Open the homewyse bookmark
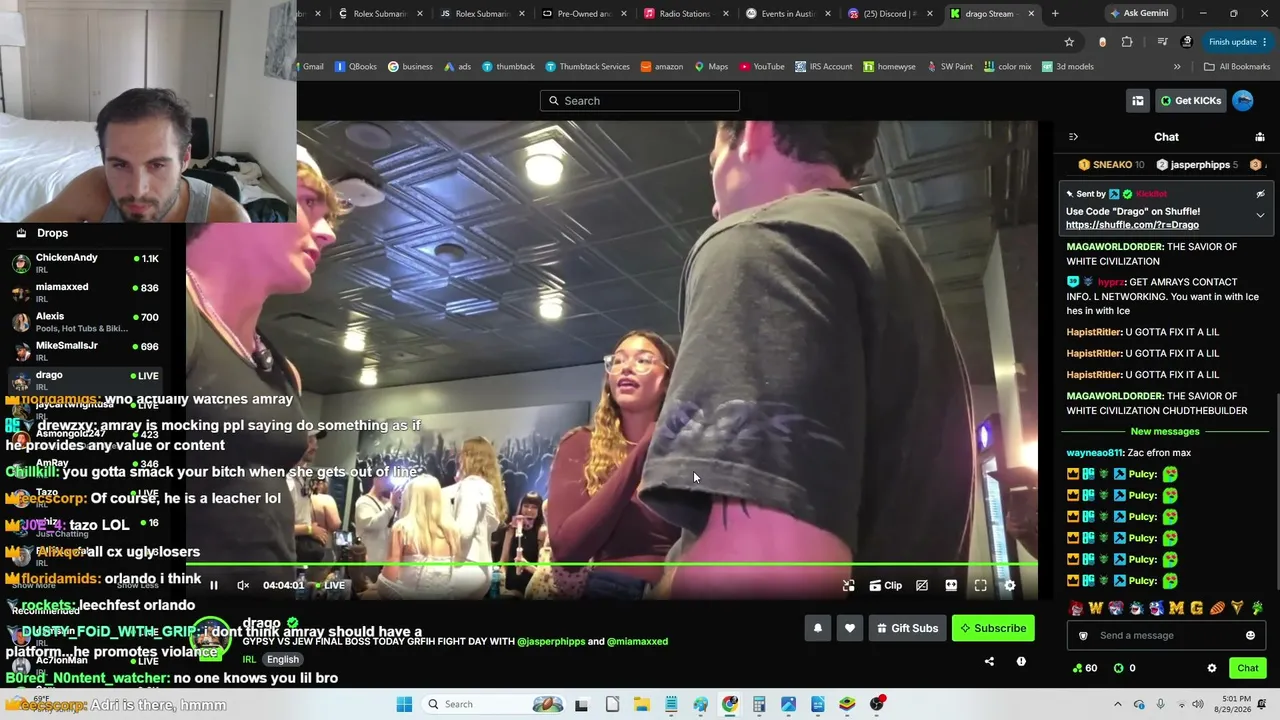This screenshot has height=720, width=1280. [x=889, y=67]
